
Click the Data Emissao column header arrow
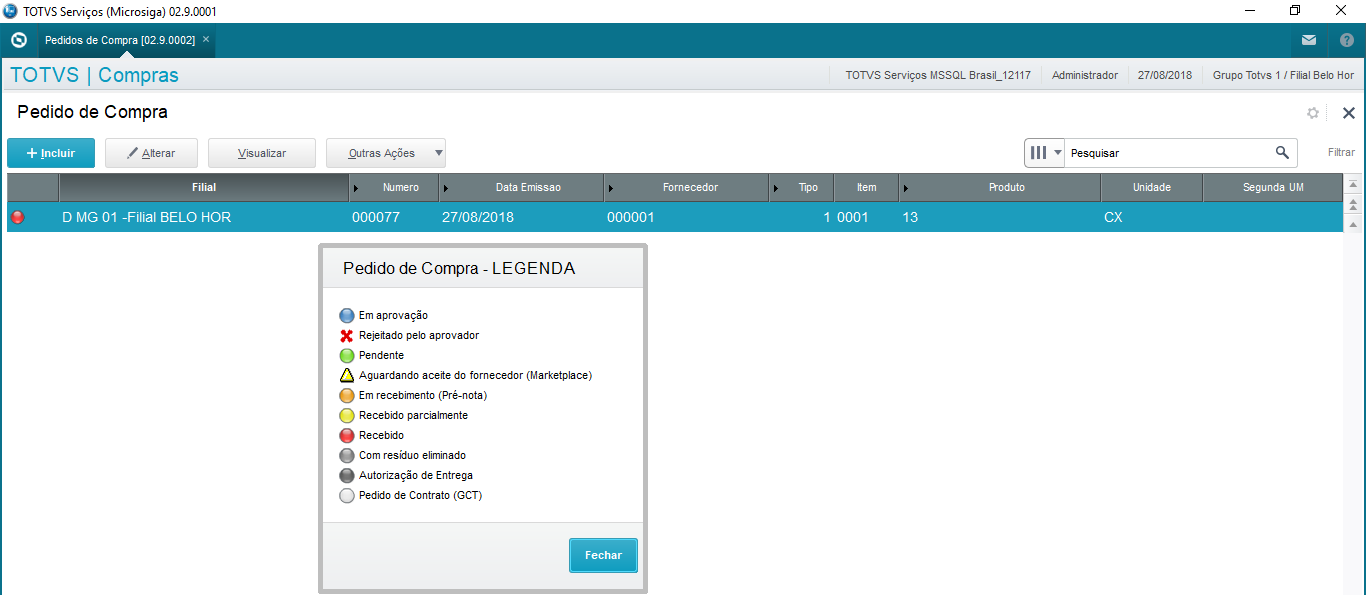445,188
